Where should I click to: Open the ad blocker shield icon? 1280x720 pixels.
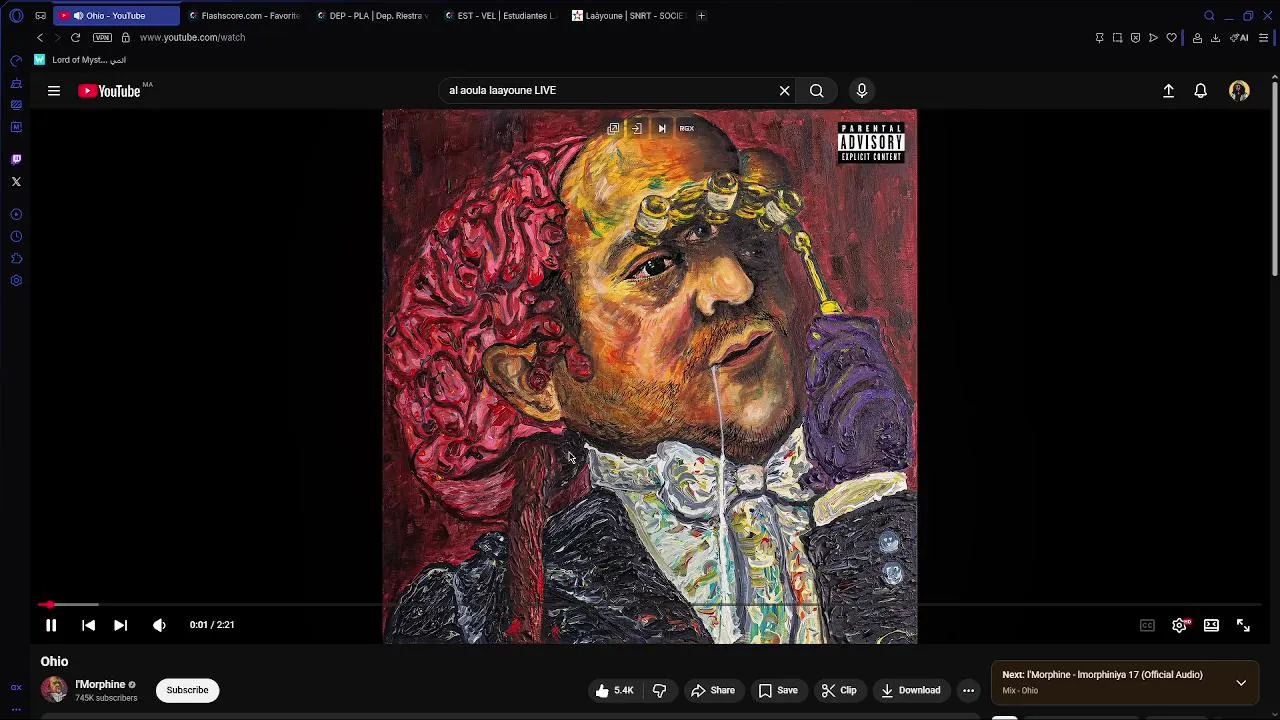1135,38
